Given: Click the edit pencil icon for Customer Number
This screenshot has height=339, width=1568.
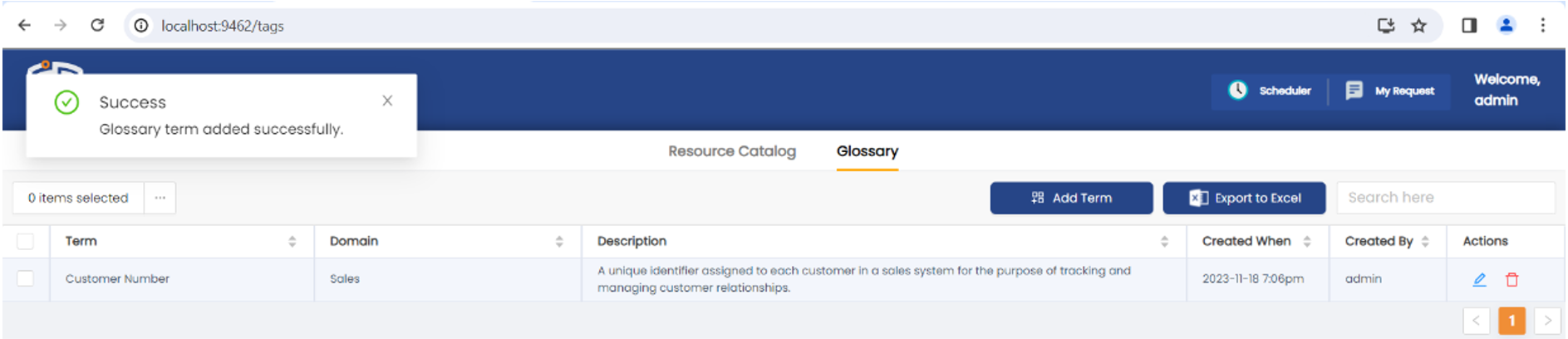Looking at the screenshot, I should point(1479,280).
